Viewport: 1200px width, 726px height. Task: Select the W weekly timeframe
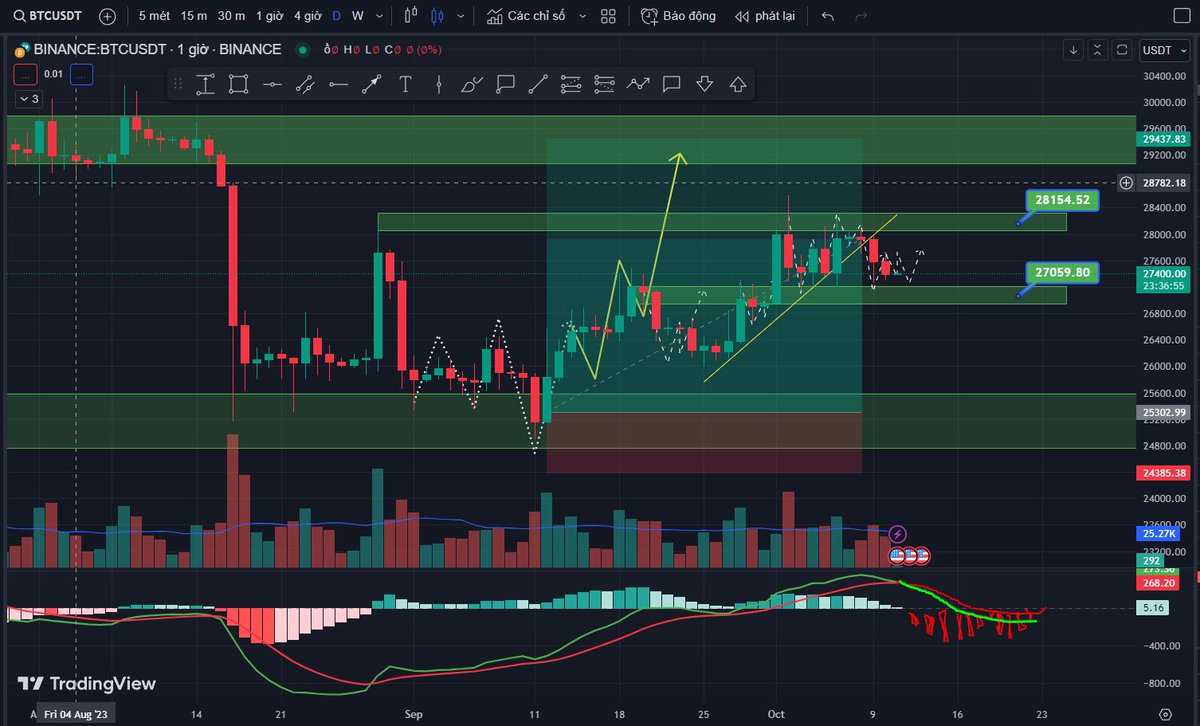(357, 16)
